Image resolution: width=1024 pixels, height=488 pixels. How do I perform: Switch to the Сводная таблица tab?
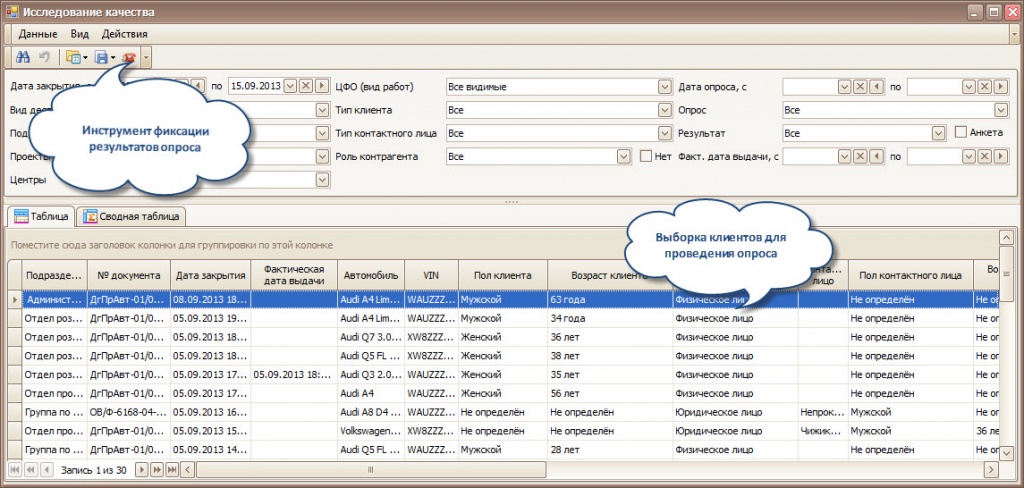[131, 215]
